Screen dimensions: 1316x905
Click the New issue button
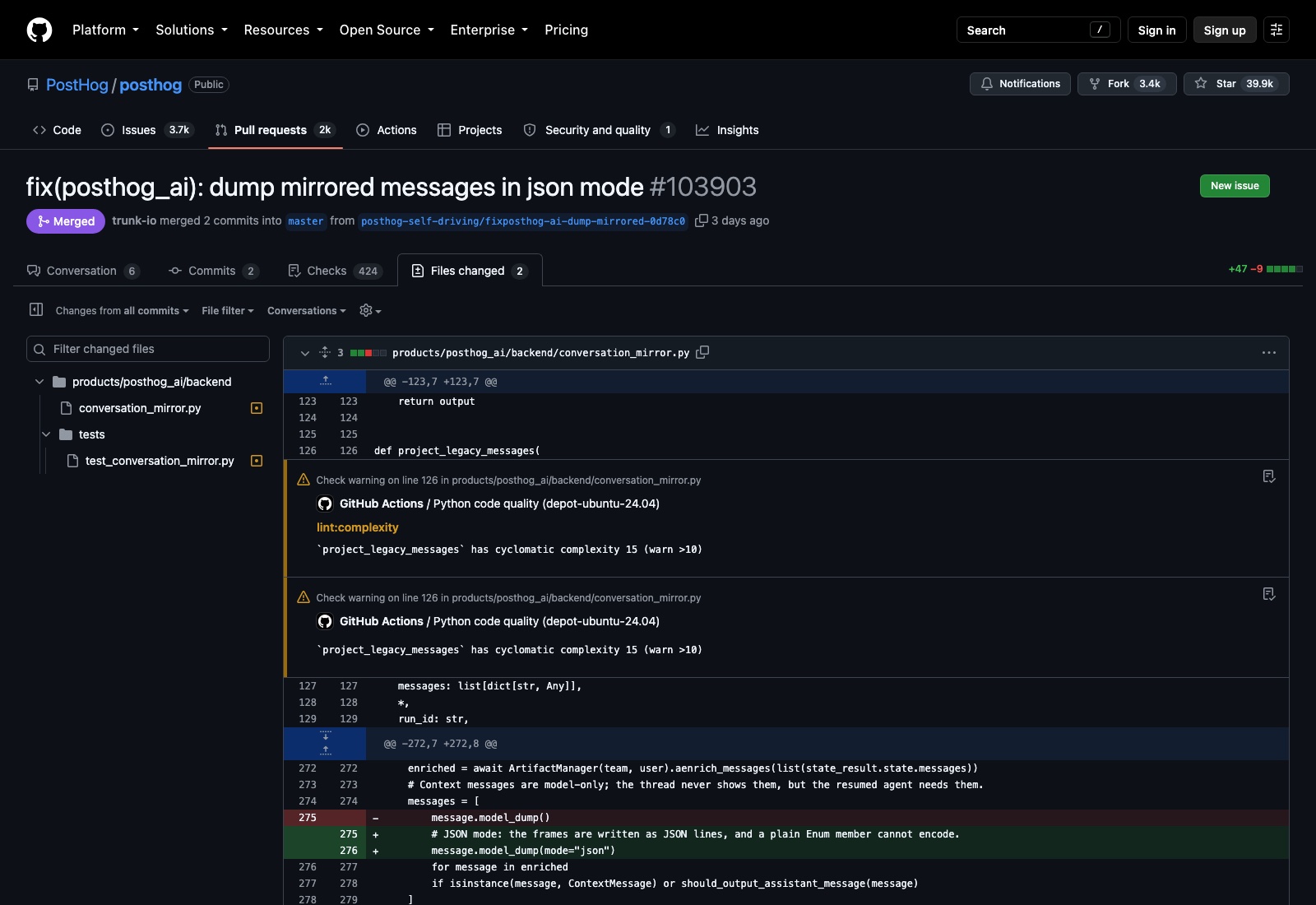[x=1235, y=186]
